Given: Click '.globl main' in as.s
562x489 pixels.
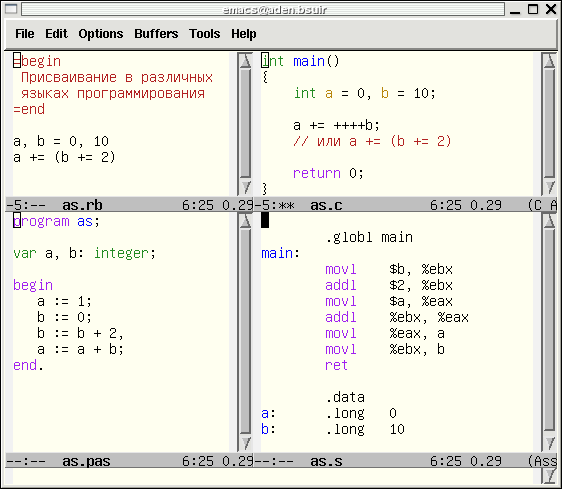Looking at the screenshot, I should (369, 237).
